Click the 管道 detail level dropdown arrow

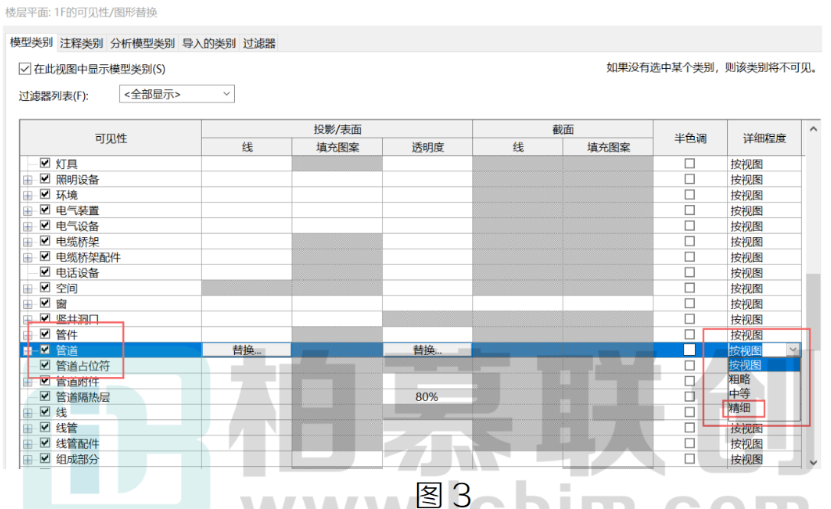pos(793,350)
